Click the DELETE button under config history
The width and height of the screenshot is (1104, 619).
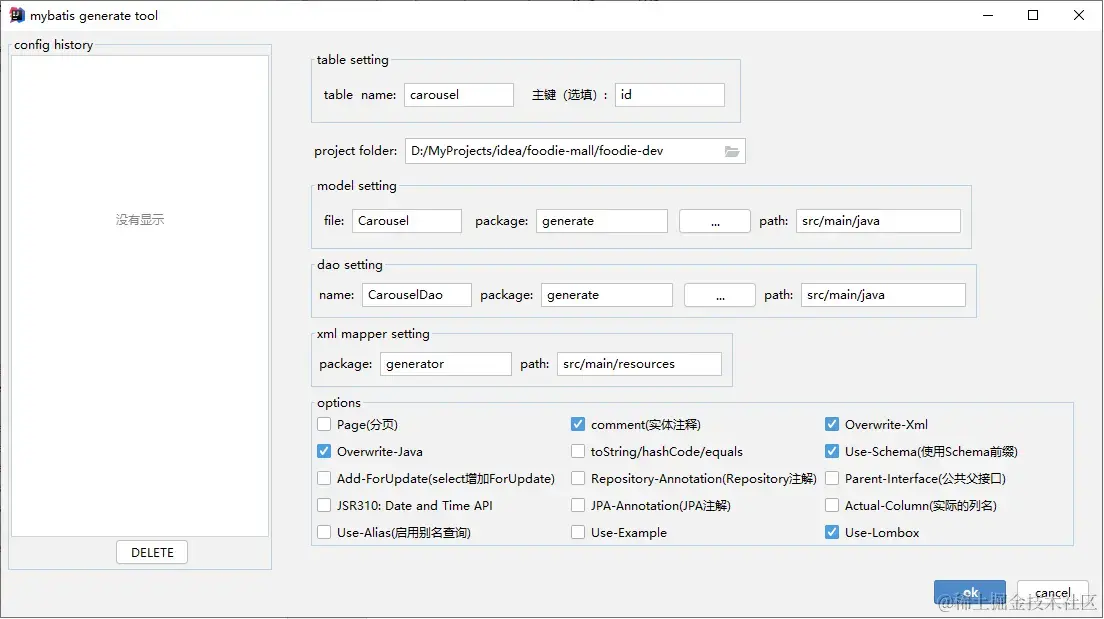click(152, 553)
